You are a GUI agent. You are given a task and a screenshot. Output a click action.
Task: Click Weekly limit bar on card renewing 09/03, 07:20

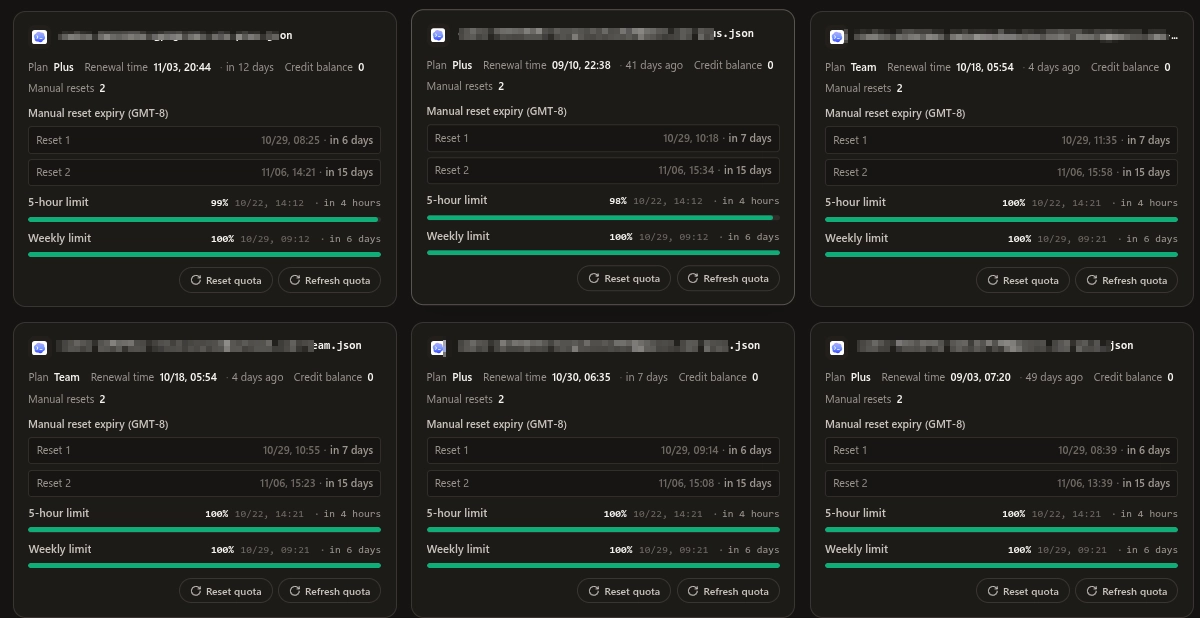[1002, 565]
